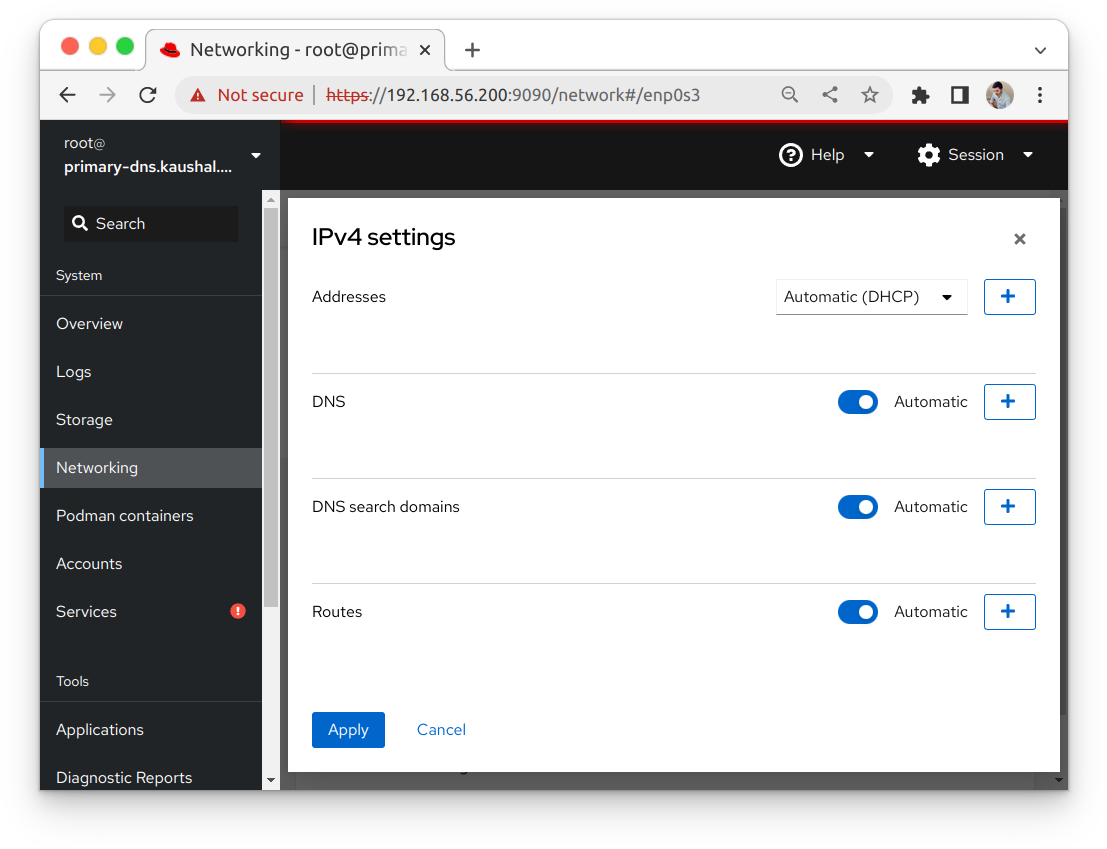1107x849 pixels.
Task: Disable automatic DNS search domains
Action: [857, 507]
